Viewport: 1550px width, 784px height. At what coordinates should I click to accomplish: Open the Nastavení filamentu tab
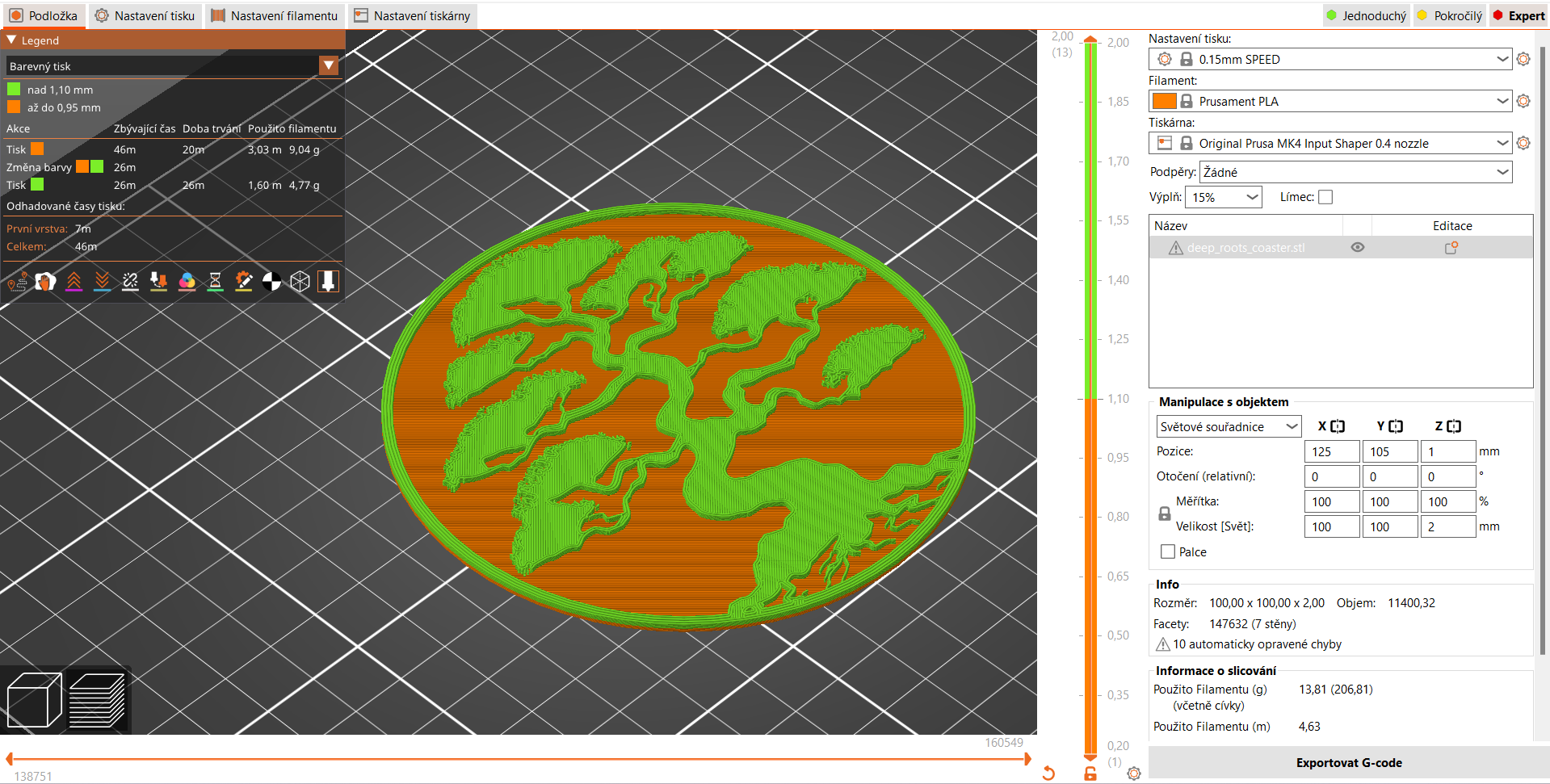click(275, 15)
